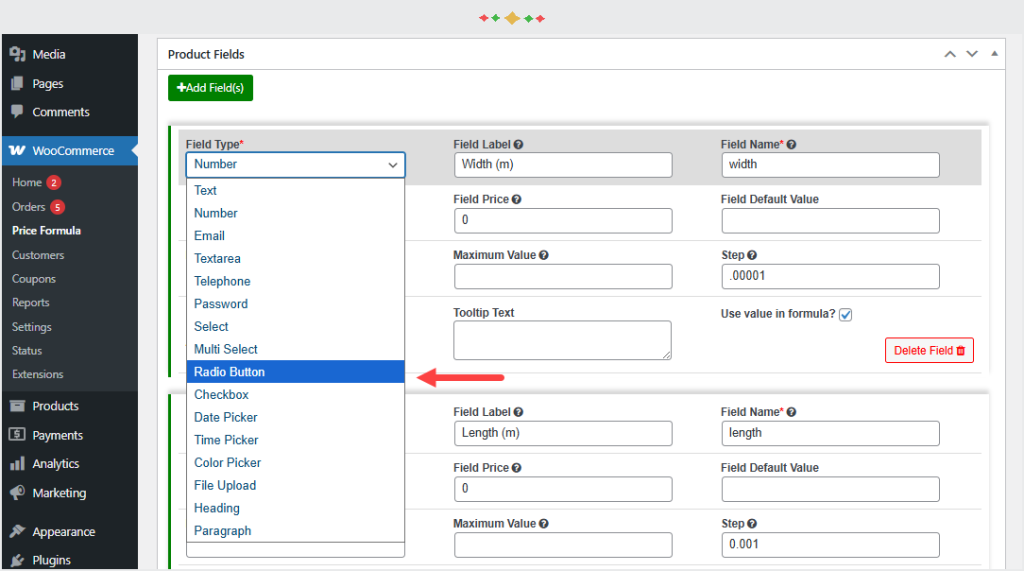Click the help icon beside Step .00001
The height and width of the screenshot is (571, 1024).
[x=752, y=255]
